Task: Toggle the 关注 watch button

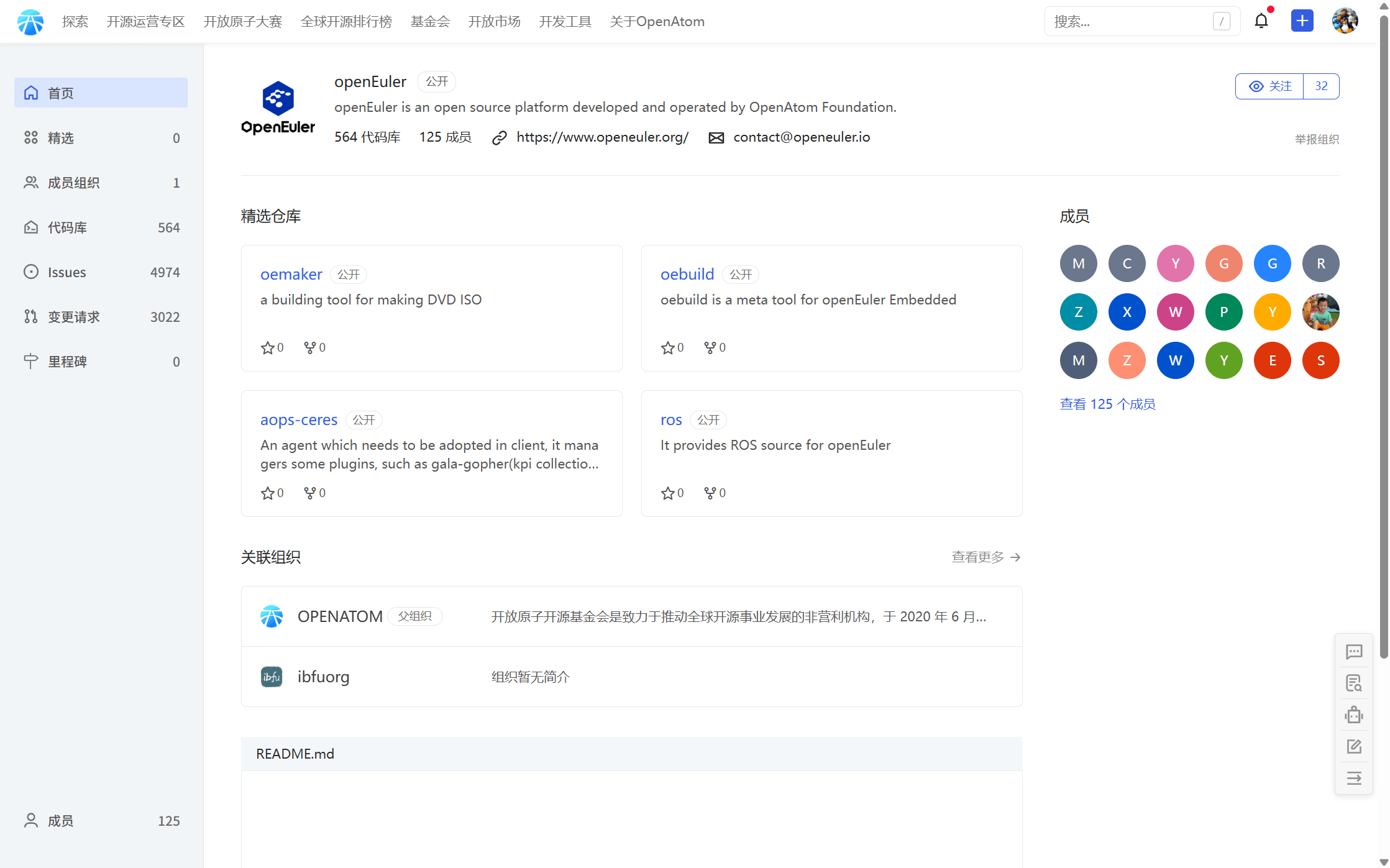Action: (x=1269, y=86)
